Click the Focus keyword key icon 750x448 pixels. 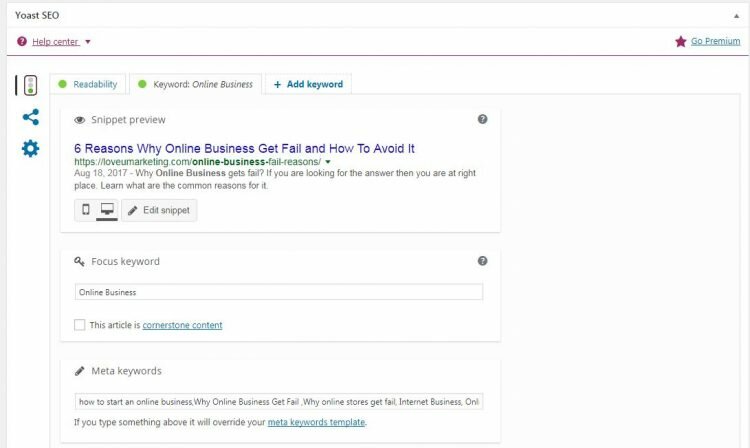click(x=79, y=262)
